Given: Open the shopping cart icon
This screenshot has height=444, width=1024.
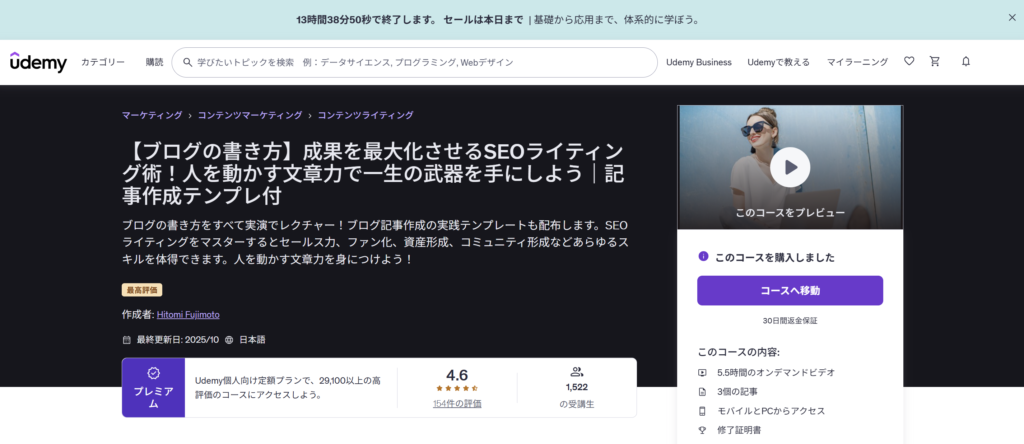Looking at the screenshot, I should (935, 61).
